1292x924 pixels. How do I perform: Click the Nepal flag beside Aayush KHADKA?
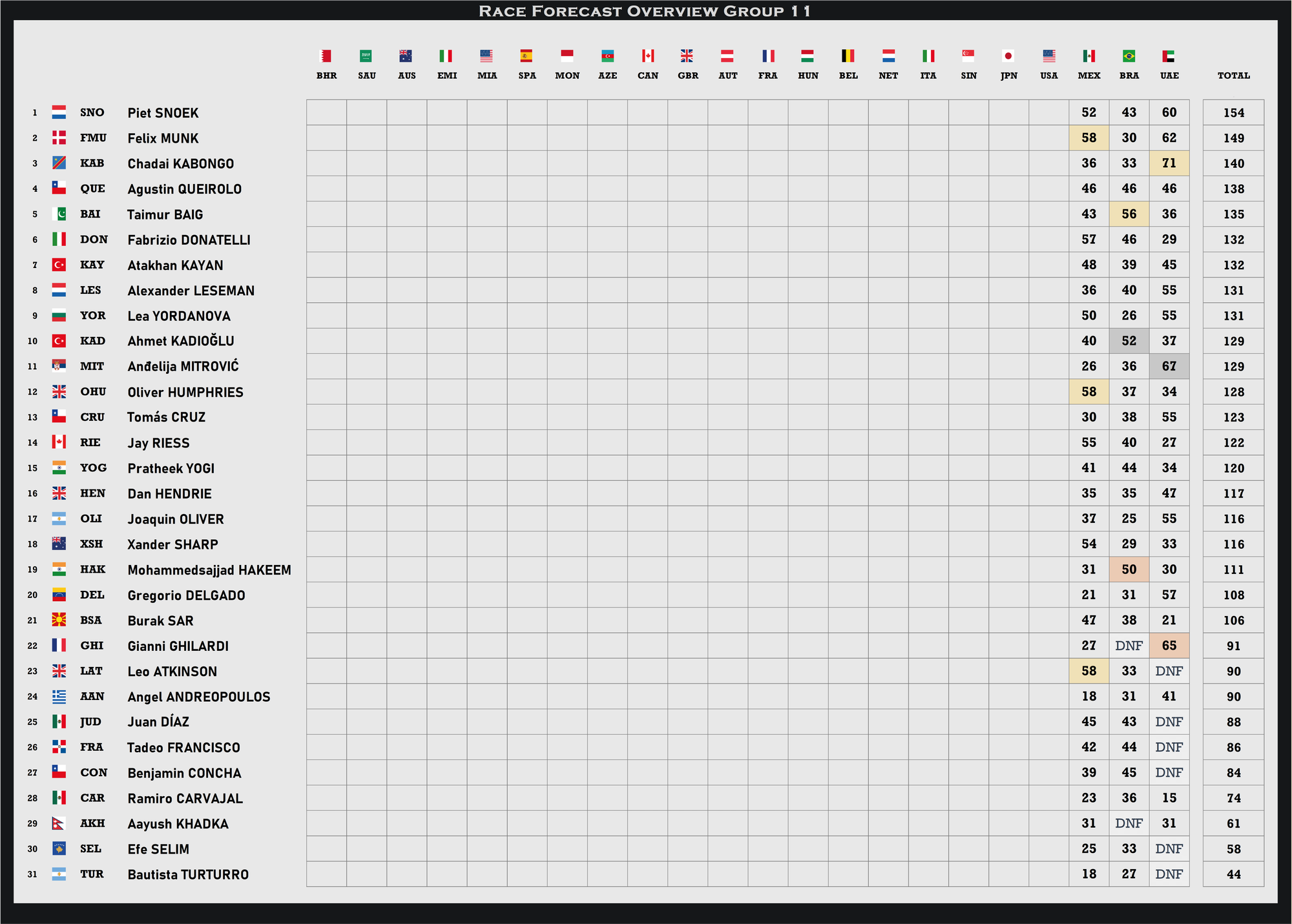click(x=59, y=823)
